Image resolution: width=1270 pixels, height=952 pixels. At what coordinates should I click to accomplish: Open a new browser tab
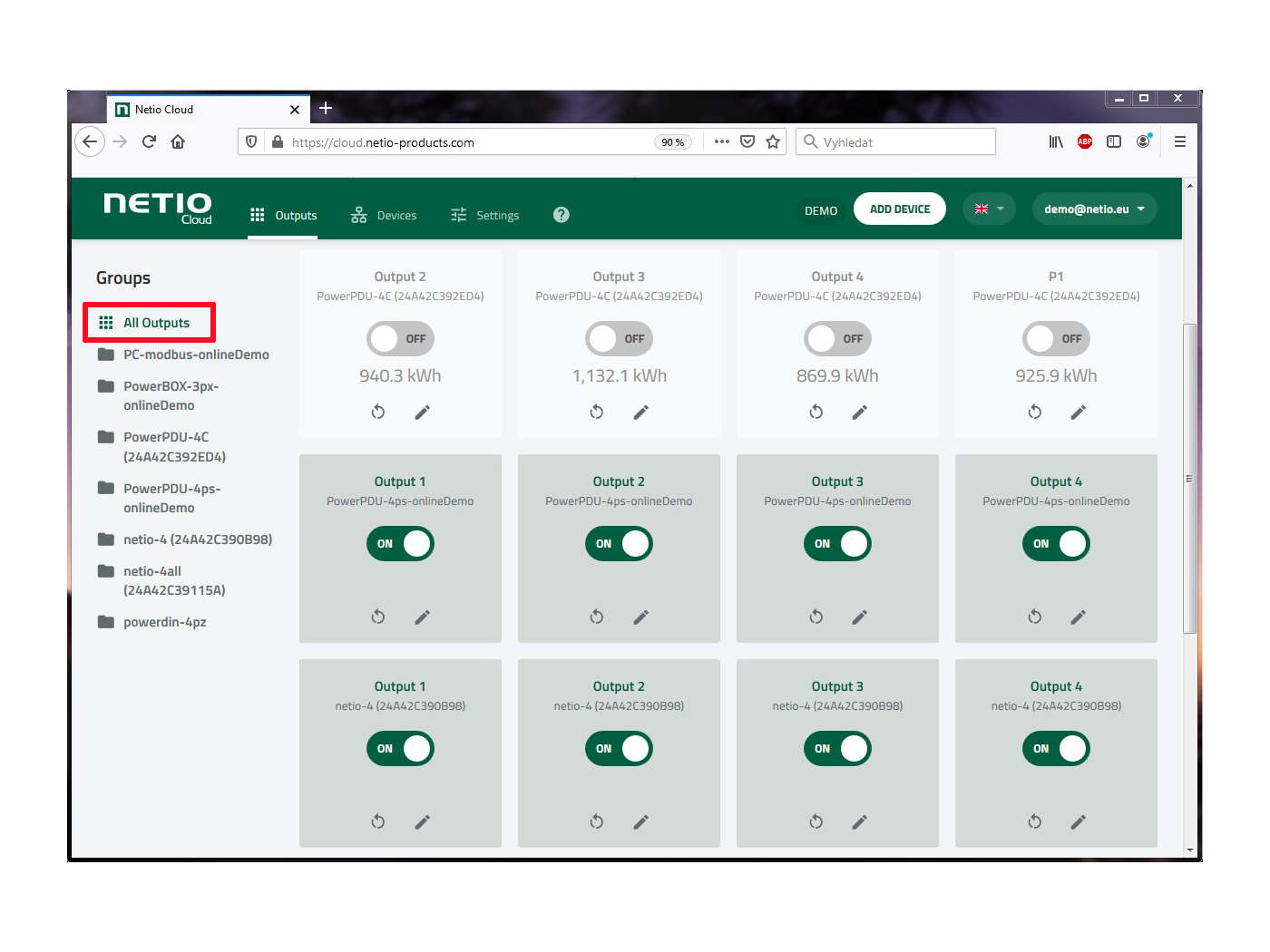point(326,109)
